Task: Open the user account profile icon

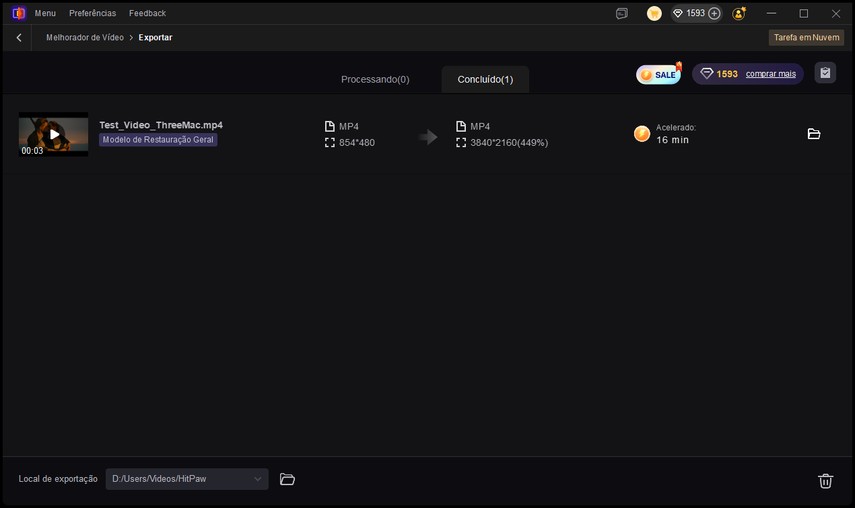Action: click(x=739, y=13)
